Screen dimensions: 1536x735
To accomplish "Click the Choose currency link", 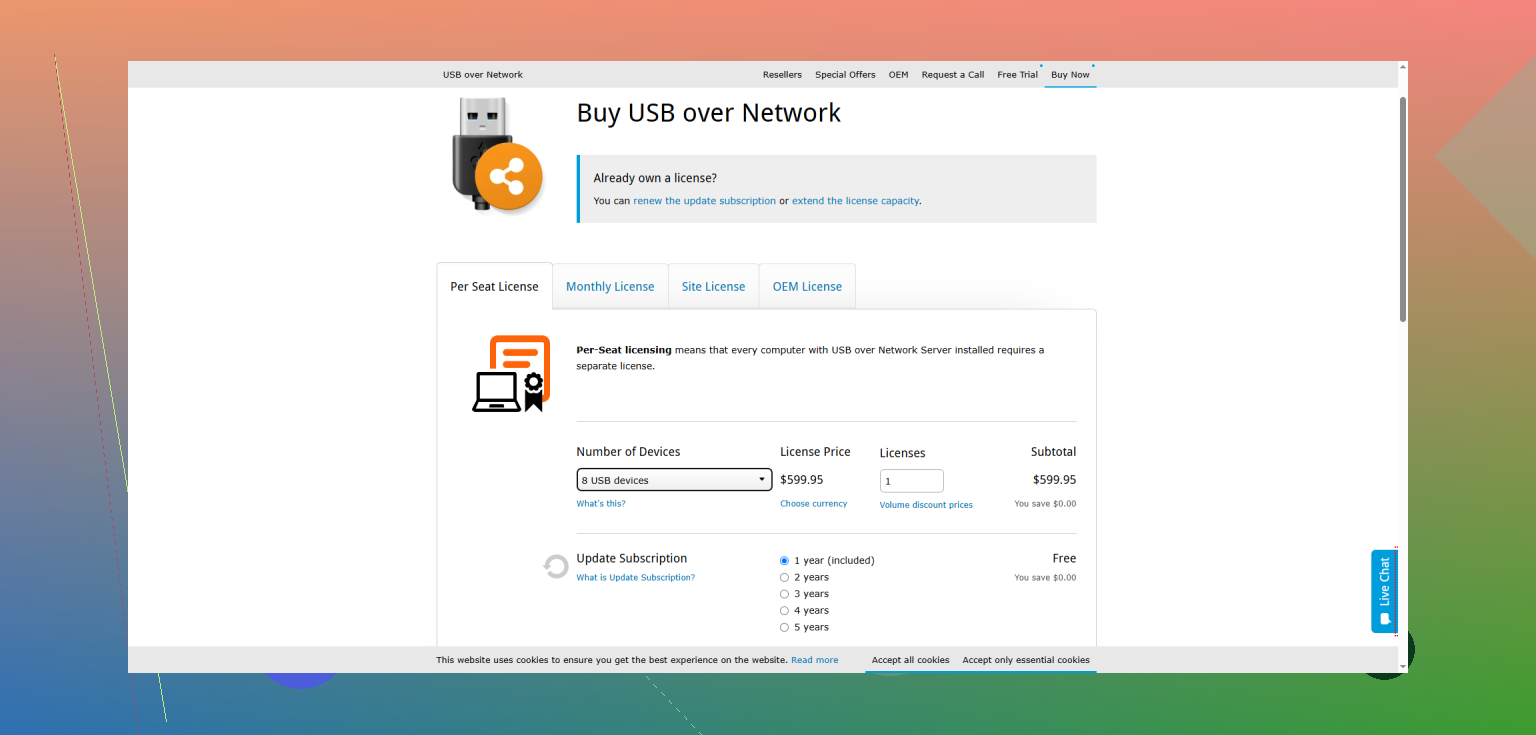I will [814, 504].
